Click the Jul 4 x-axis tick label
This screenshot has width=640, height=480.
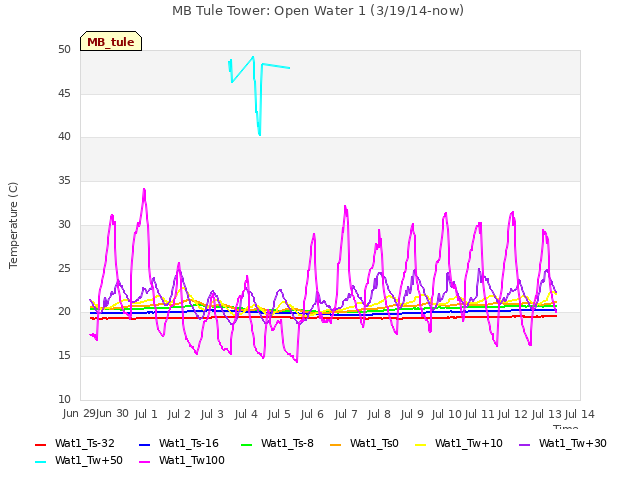click(x=246, y=414)
